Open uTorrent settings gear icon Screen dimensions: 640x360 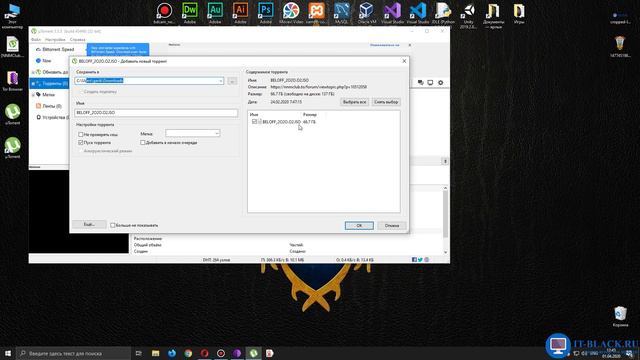[440, 82]
